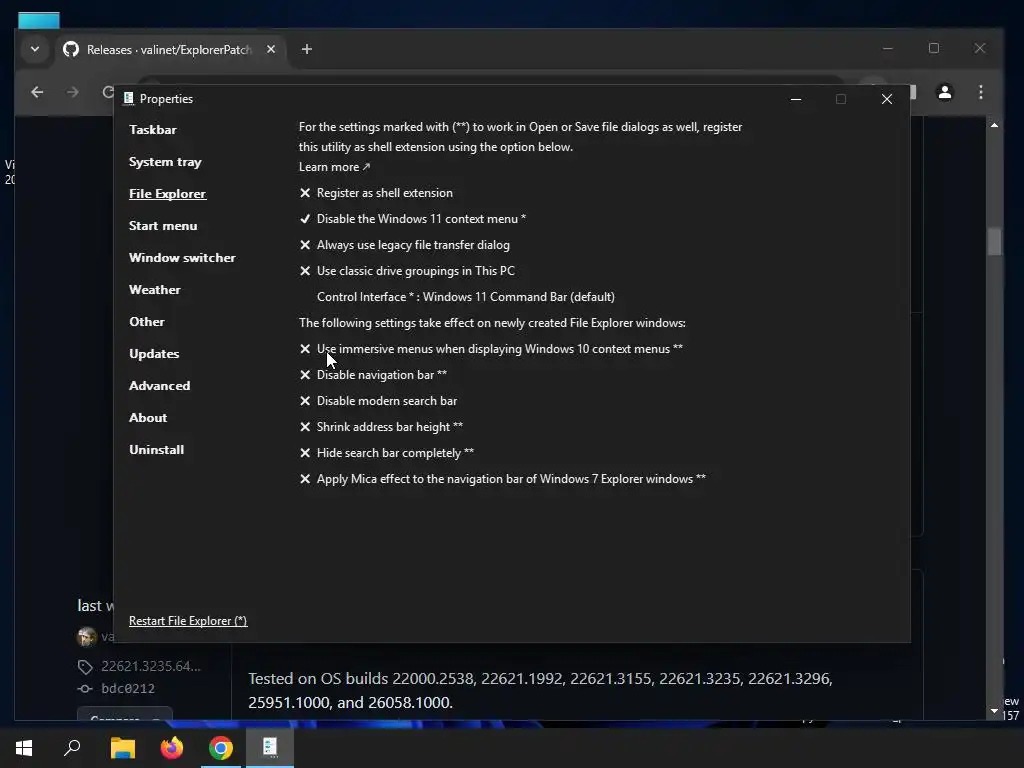1024x768 pixels.
Task: Close the Properties window
Action: tap(886, 99)
